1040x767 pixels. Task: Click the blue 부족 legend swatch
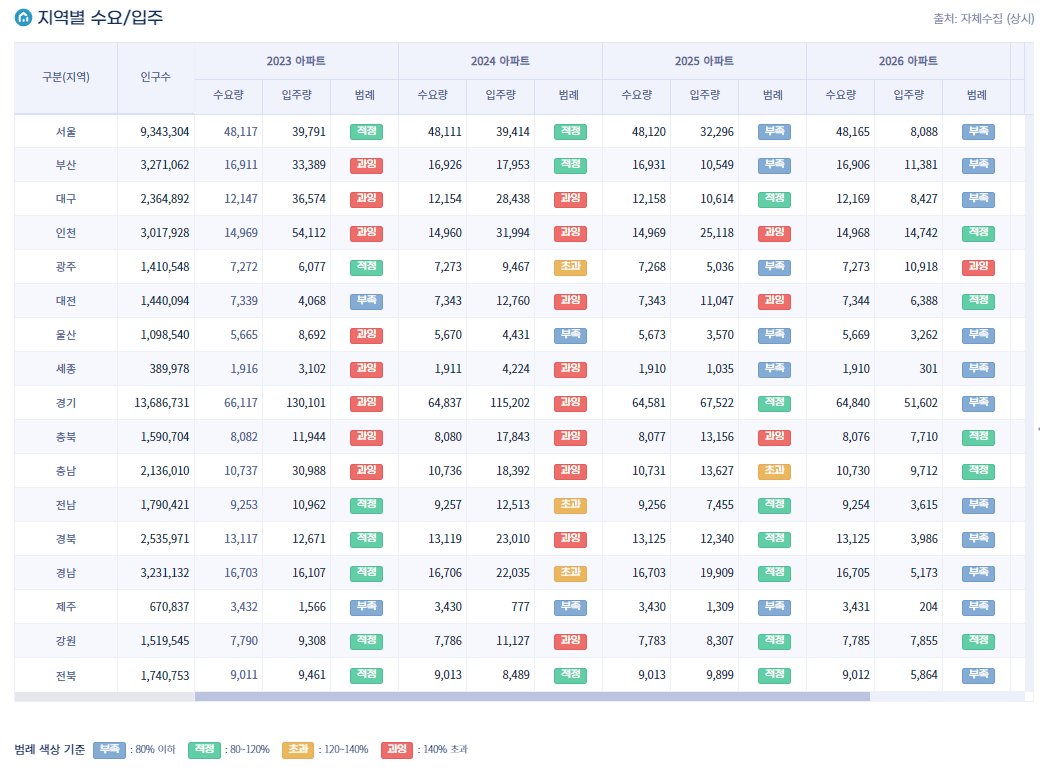(x=109, y=750)
